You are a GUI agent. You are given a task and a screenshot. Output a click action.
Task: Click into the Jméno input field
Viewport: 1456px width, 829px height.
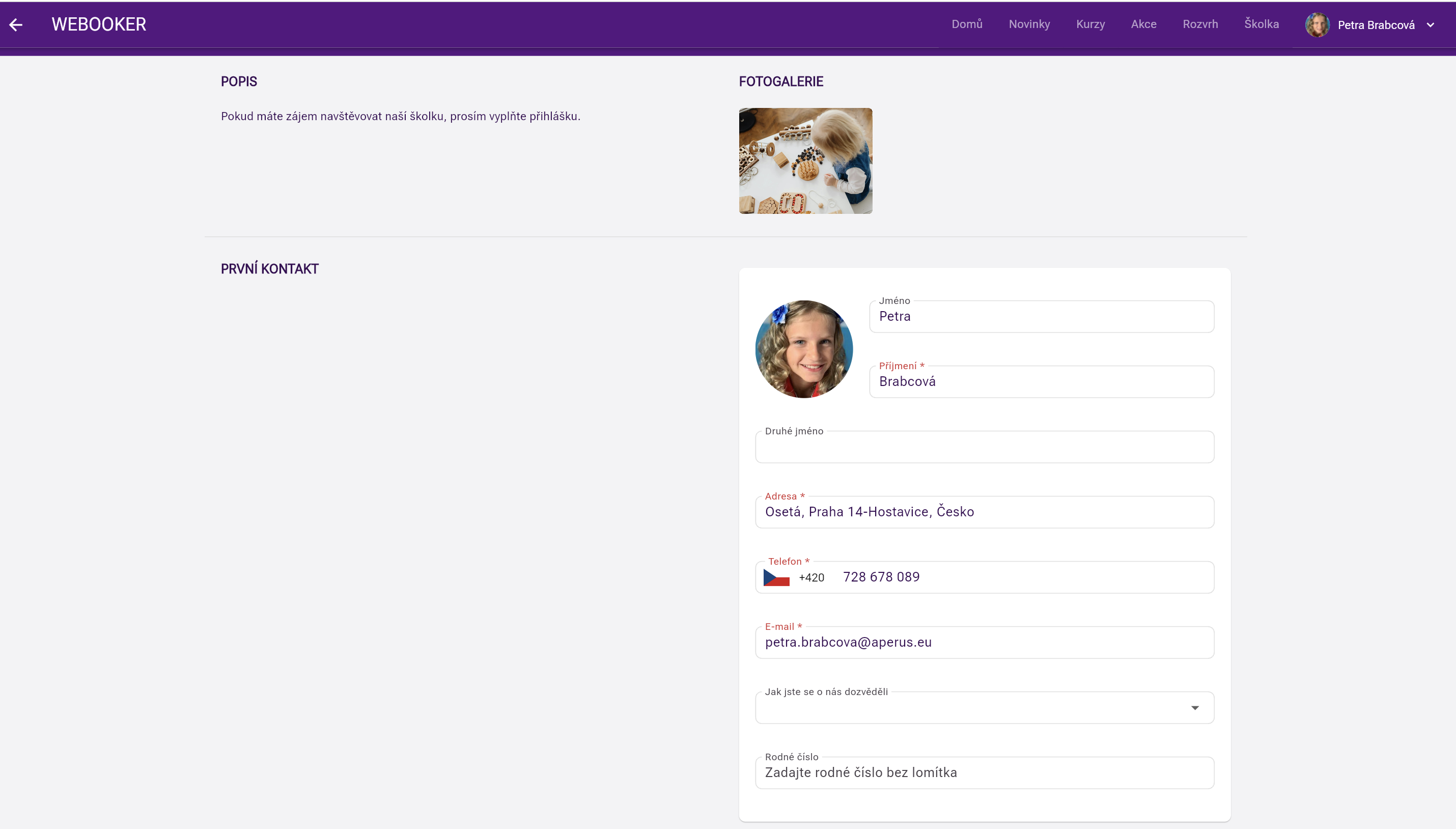pyautogui.click(x=1041, y=317)
